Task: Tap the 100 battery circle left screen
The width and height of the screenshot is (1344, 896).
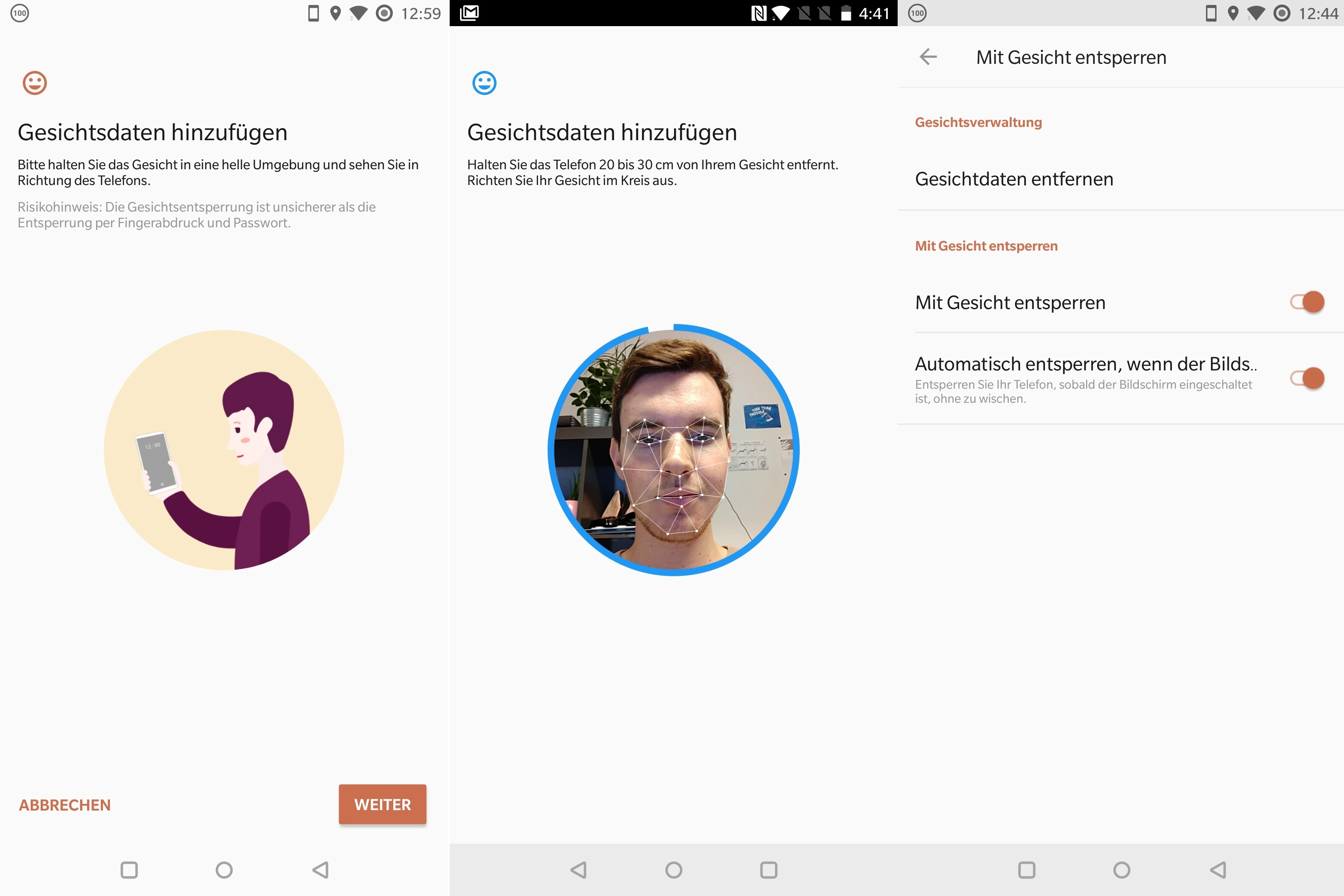Action: pos(19,13)
